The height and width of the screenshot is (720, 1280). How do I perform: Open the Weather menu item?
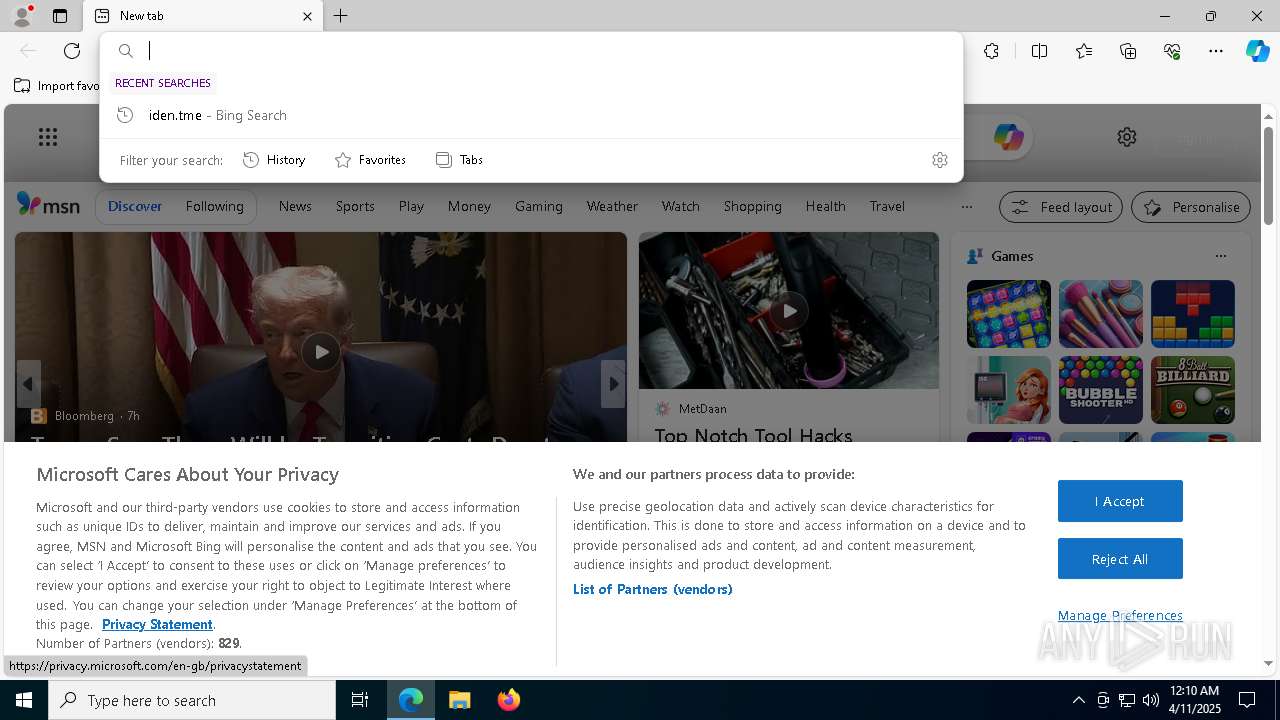[612, 206]
